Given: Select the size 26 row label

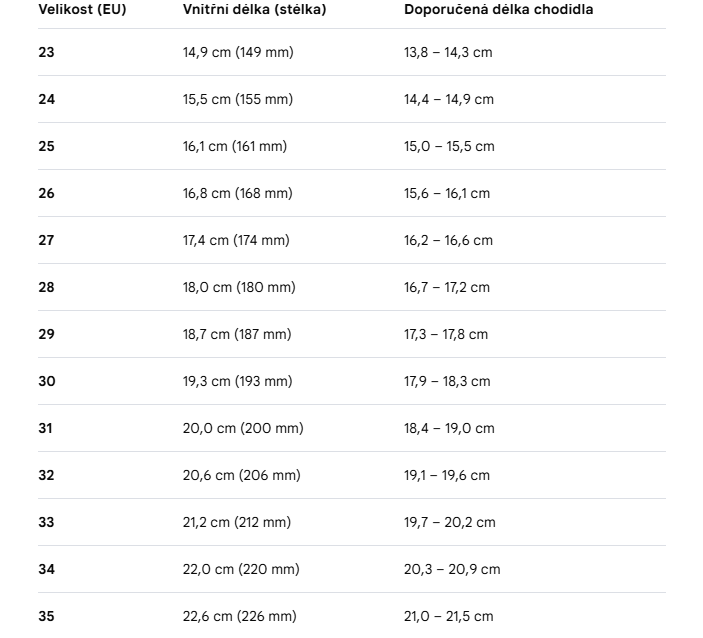Looking at the screenshot, I should (x=46, y=193).
